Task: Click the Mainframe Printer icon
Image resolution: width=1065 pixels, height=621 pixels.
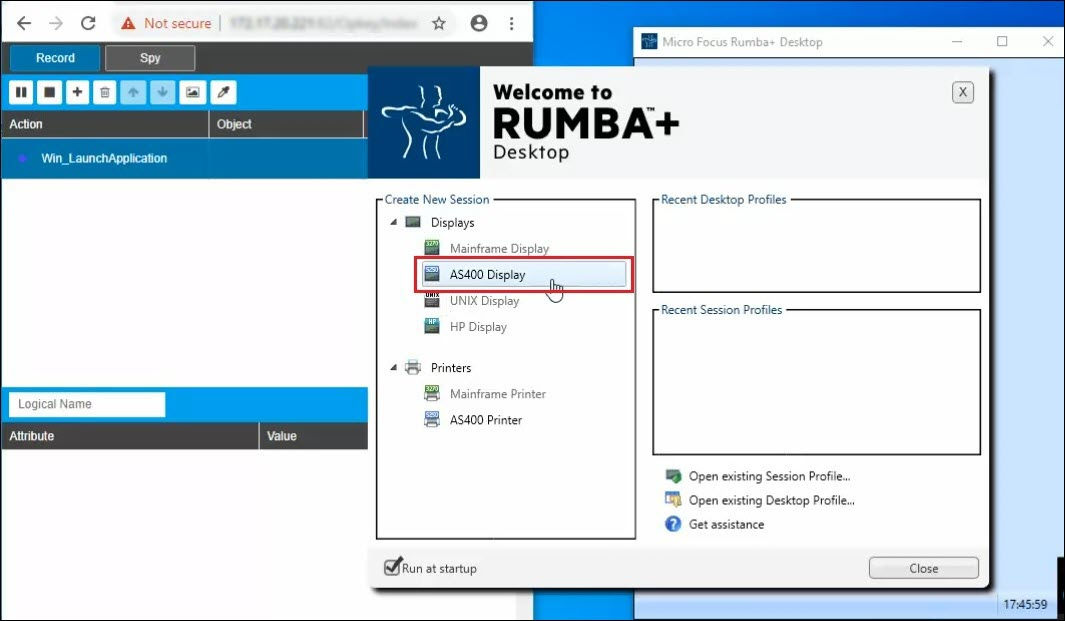Action: click(432, 393)
